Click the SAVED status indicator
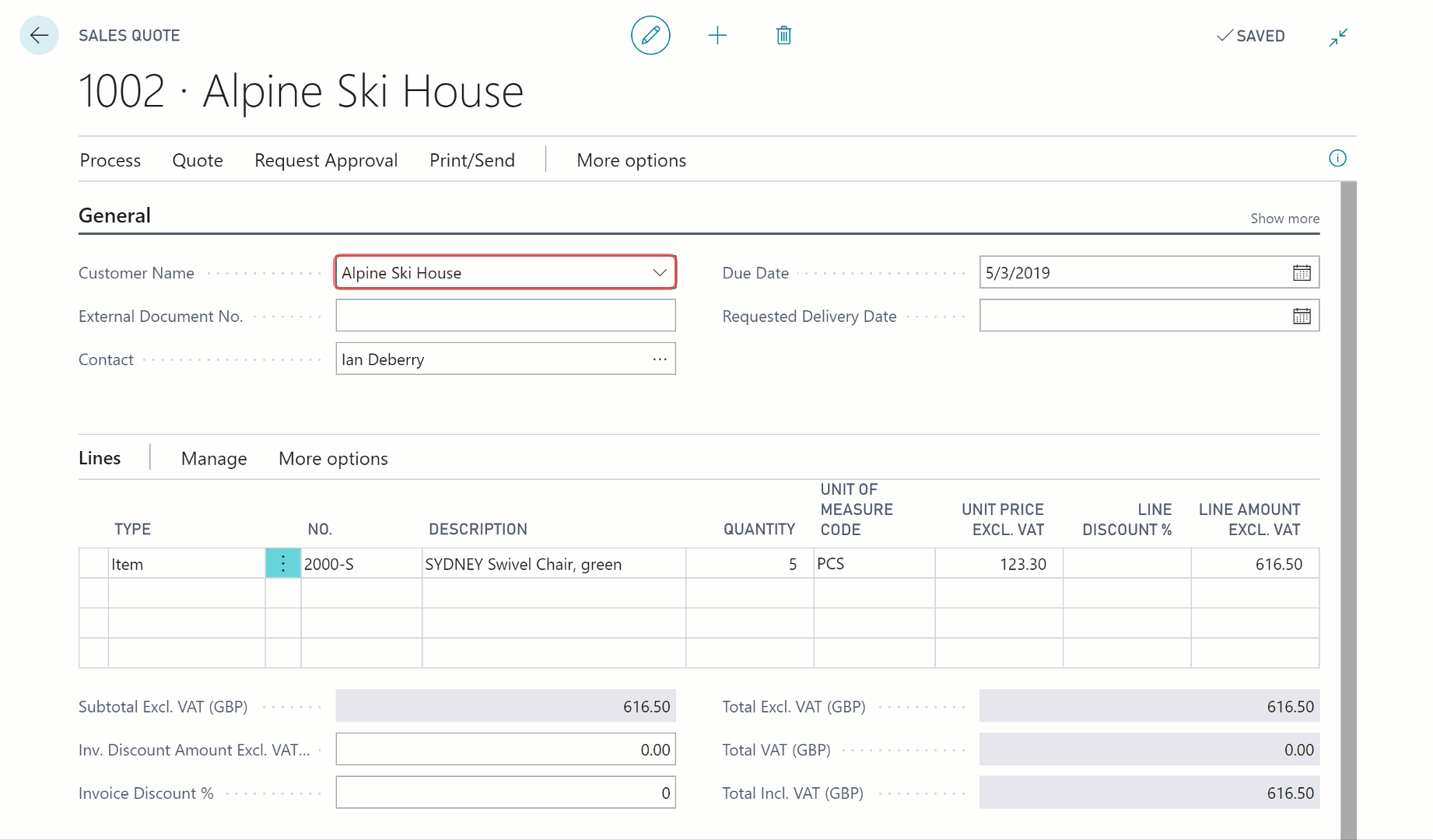This screenshot has width=1433, height=840. click(x=1251, y=36)
